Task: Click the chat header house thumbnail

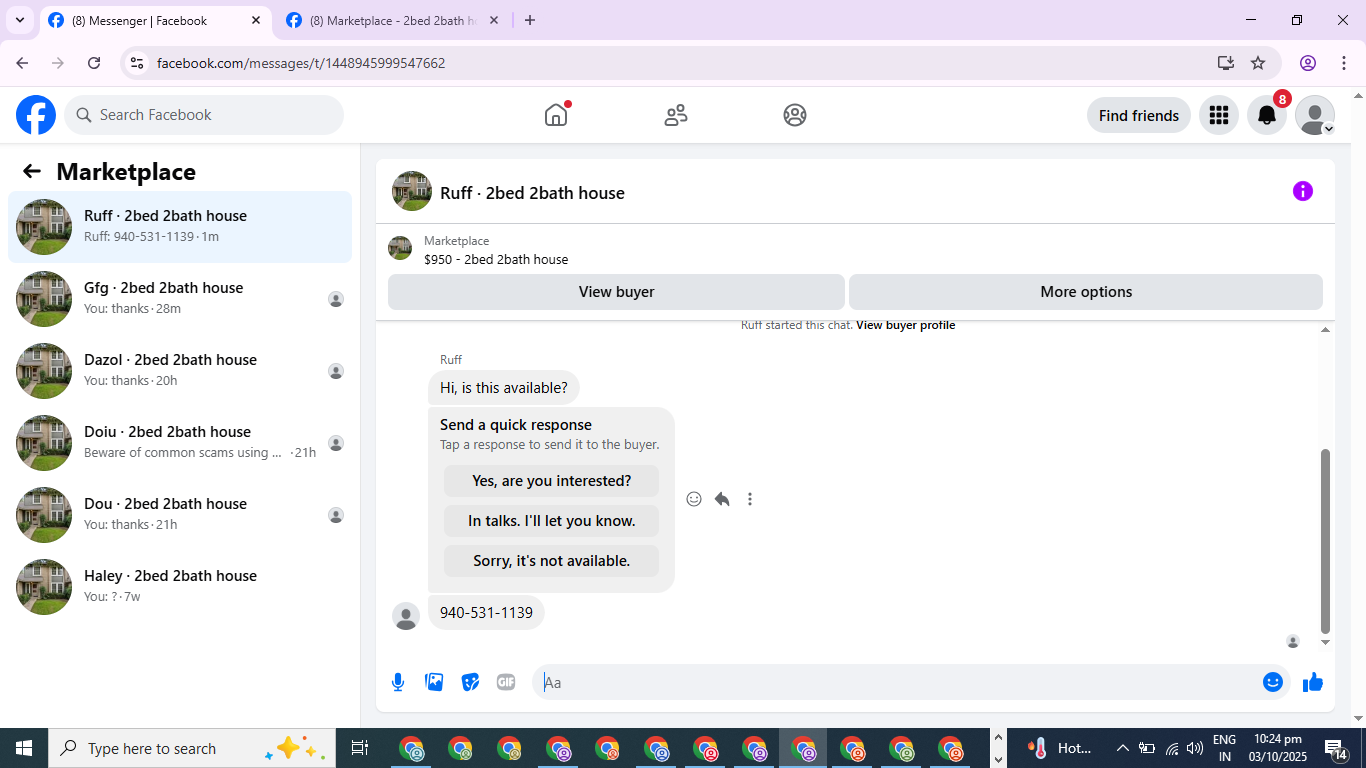Action: [x=412, y=191]
